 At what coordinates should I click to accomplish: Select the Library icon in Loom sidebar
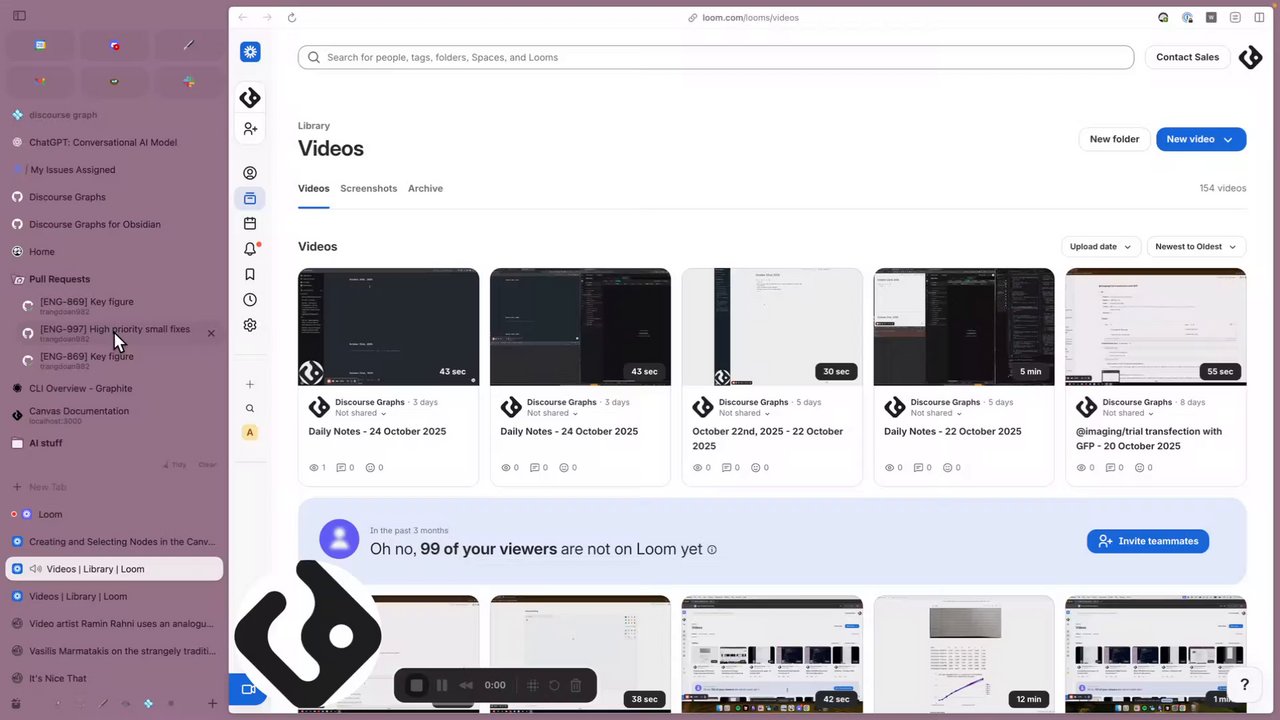tap(250, 198)
